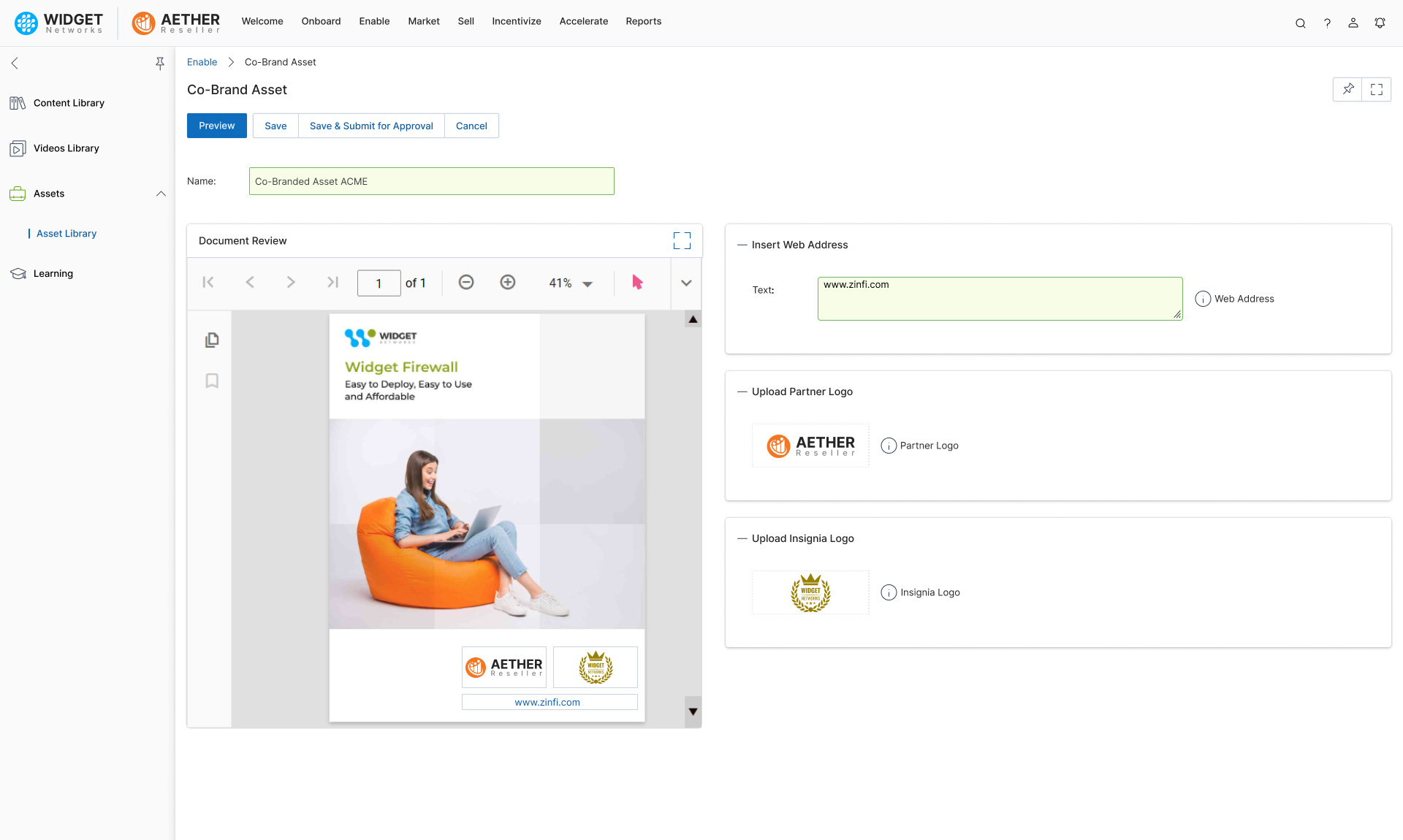
Task: Click Save & Submit for Approval
Action: [371, 126]
